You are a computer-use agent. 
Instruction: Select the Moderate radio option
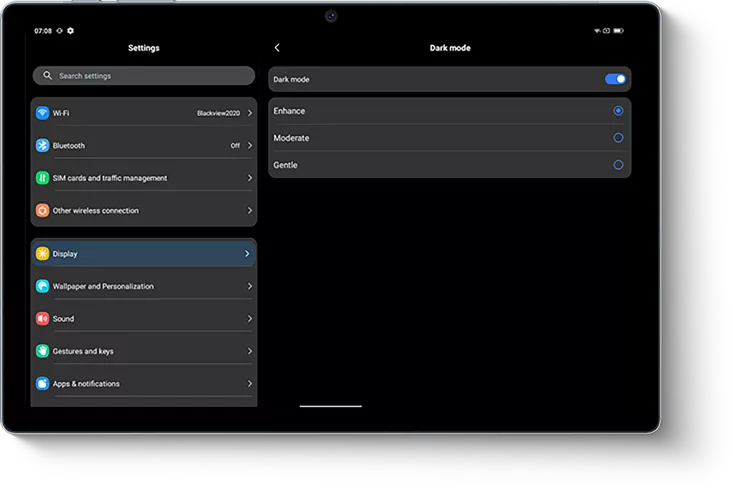618,138
